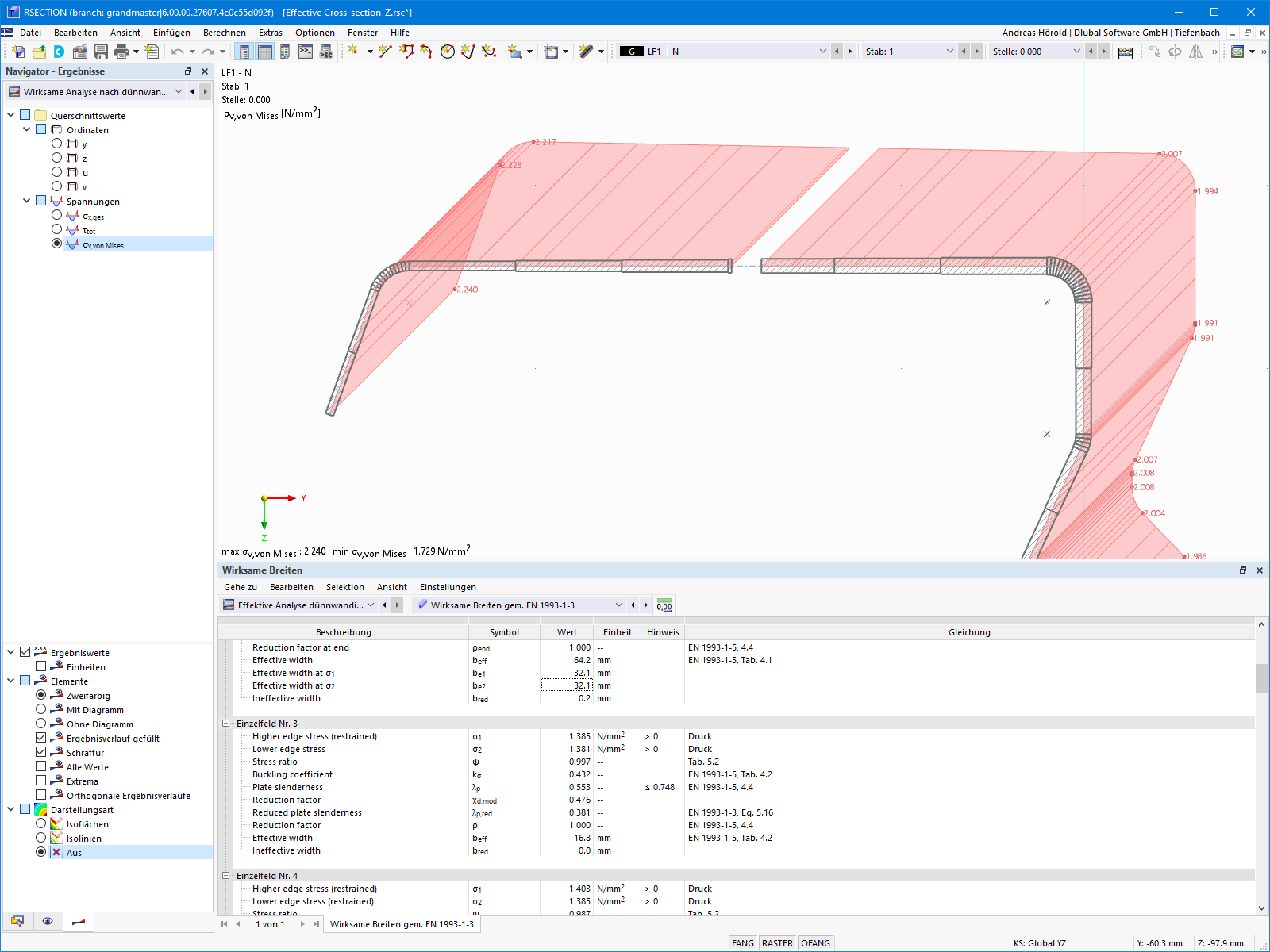Open the load case LF1 N dropdown

click(x=822, y=52)
